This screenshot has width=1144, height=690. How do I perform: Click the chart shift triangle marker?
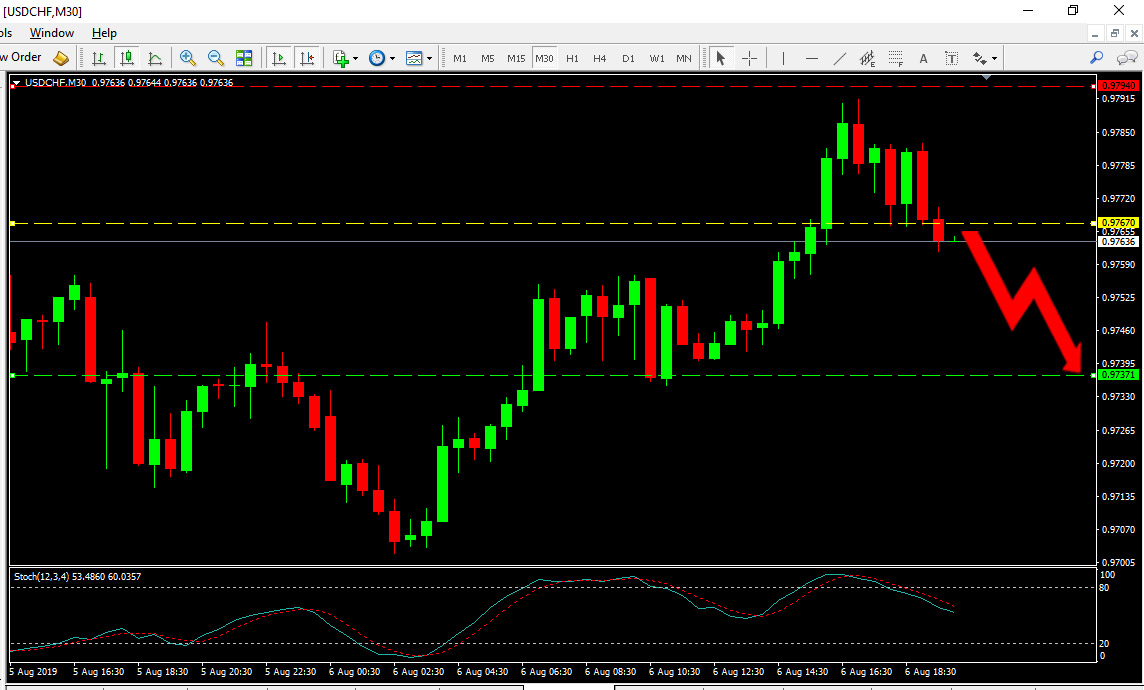(x=986, y=77)
